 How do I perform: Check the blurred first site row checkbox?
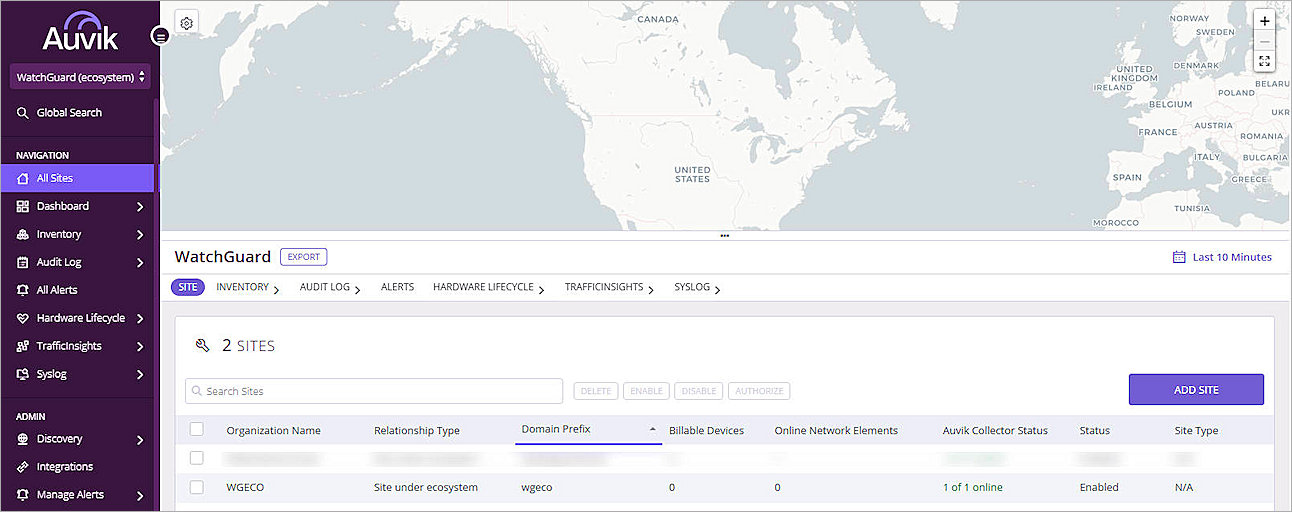pos(197,458)
